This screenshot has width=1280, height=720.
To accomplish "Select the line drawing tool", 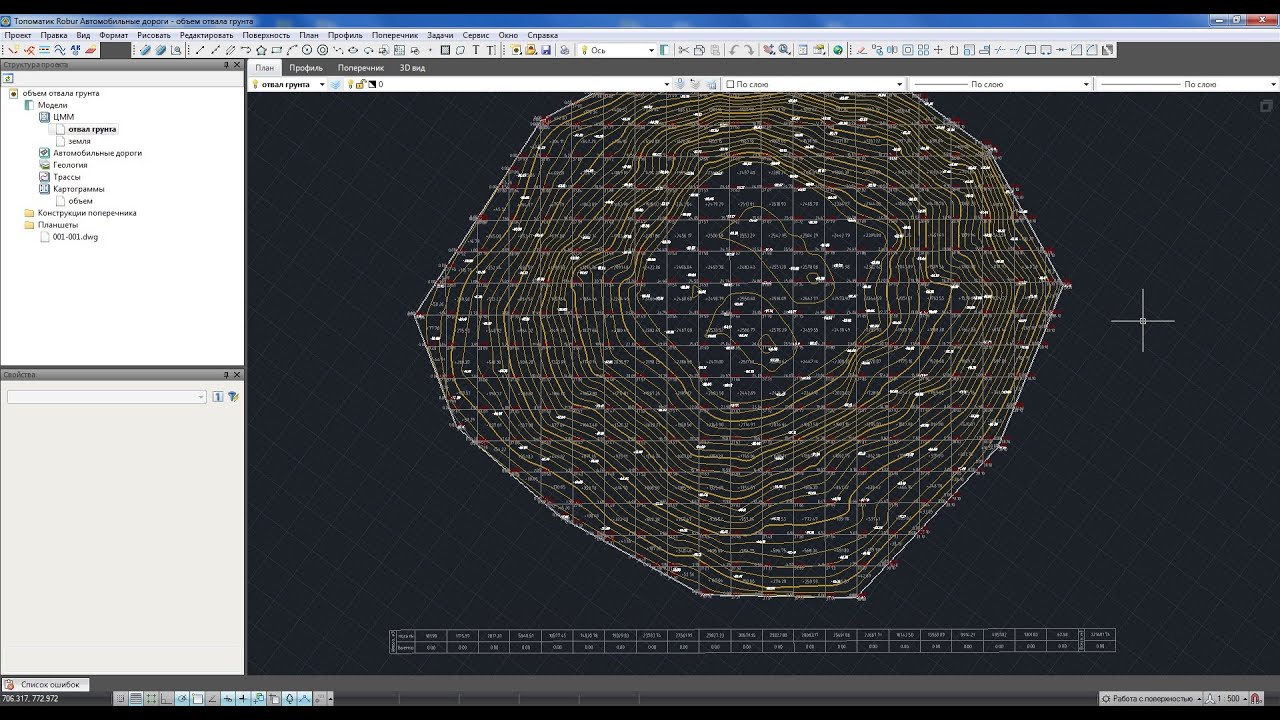I will pyautogui.click(x=200, y=50).
